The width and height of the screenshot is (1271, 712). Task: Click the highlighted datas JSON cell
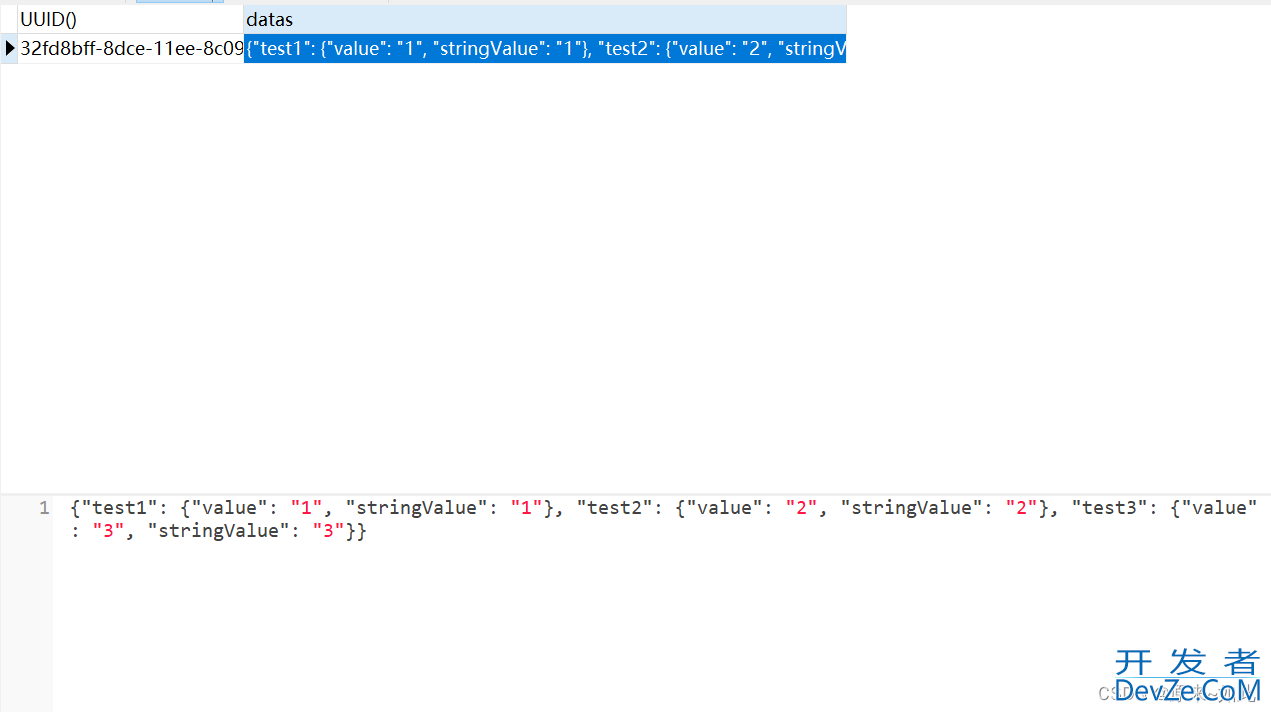pyautogui.click(x=545, y=49)
